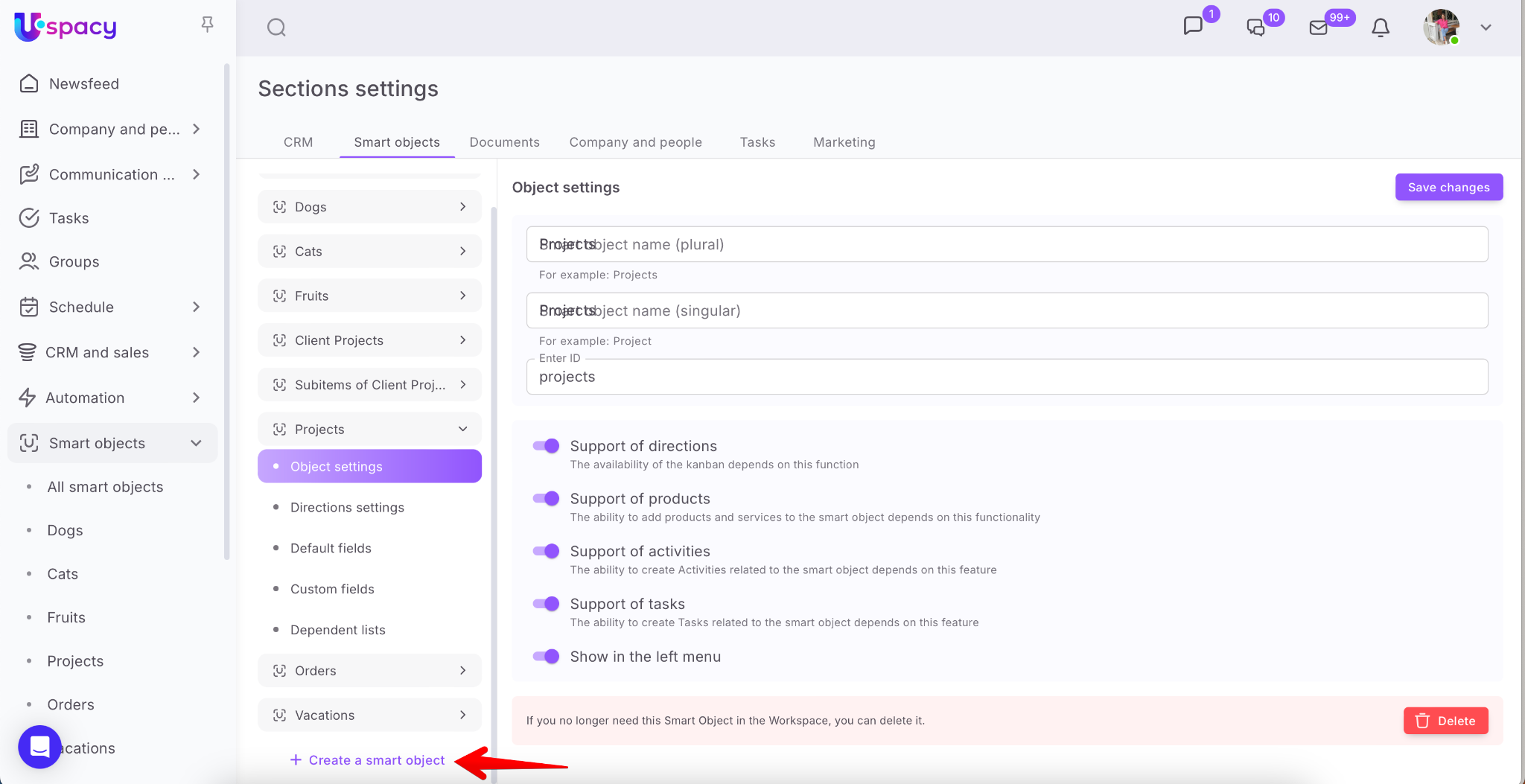Click the Save changes button

(x=1448, y=188)
